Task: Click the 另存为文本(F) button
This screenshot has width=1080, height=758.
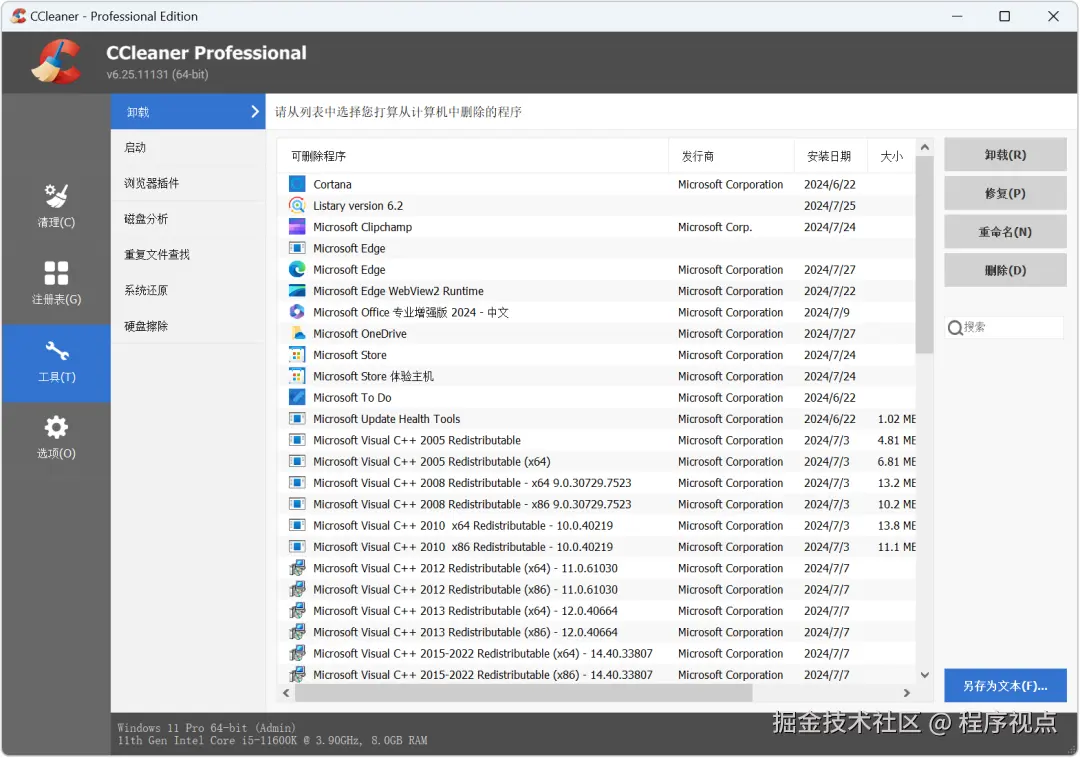Action: pyautogui.click(x=1004, y=685)
